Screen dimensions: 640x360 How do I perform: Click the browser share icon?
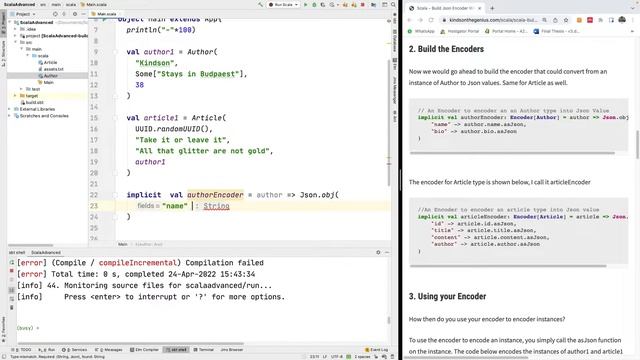[555, 20]
